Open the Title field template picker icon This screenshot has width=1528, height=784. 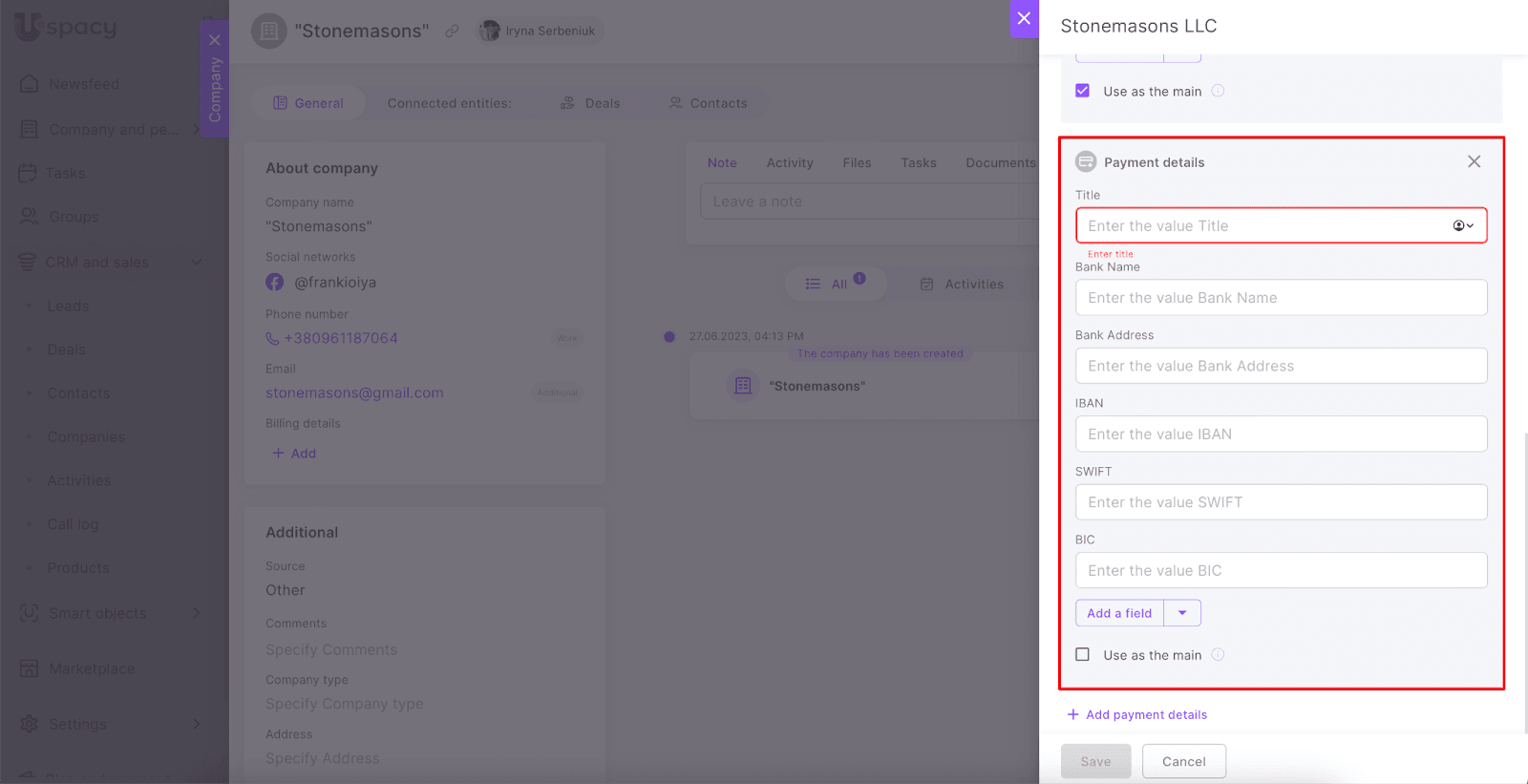point(1463,225)
